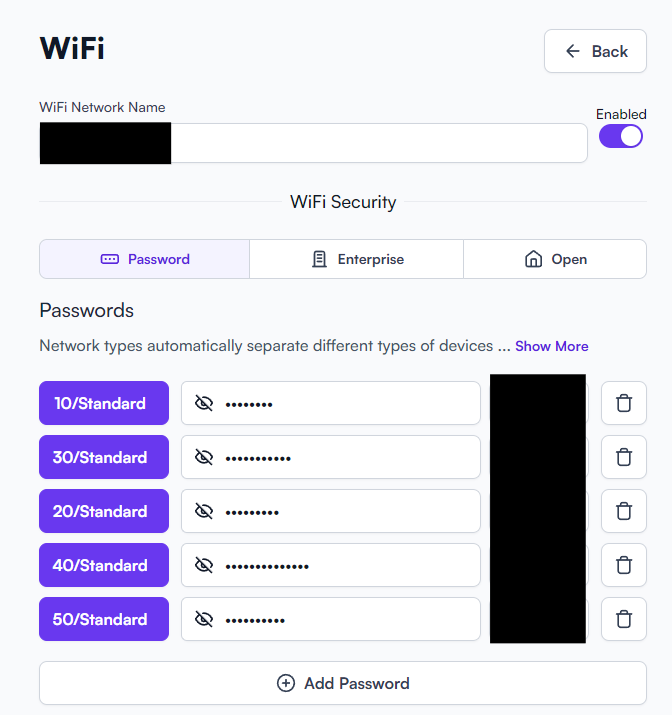
Task: Click the house icon for Open security
Action: pos(533,259)
